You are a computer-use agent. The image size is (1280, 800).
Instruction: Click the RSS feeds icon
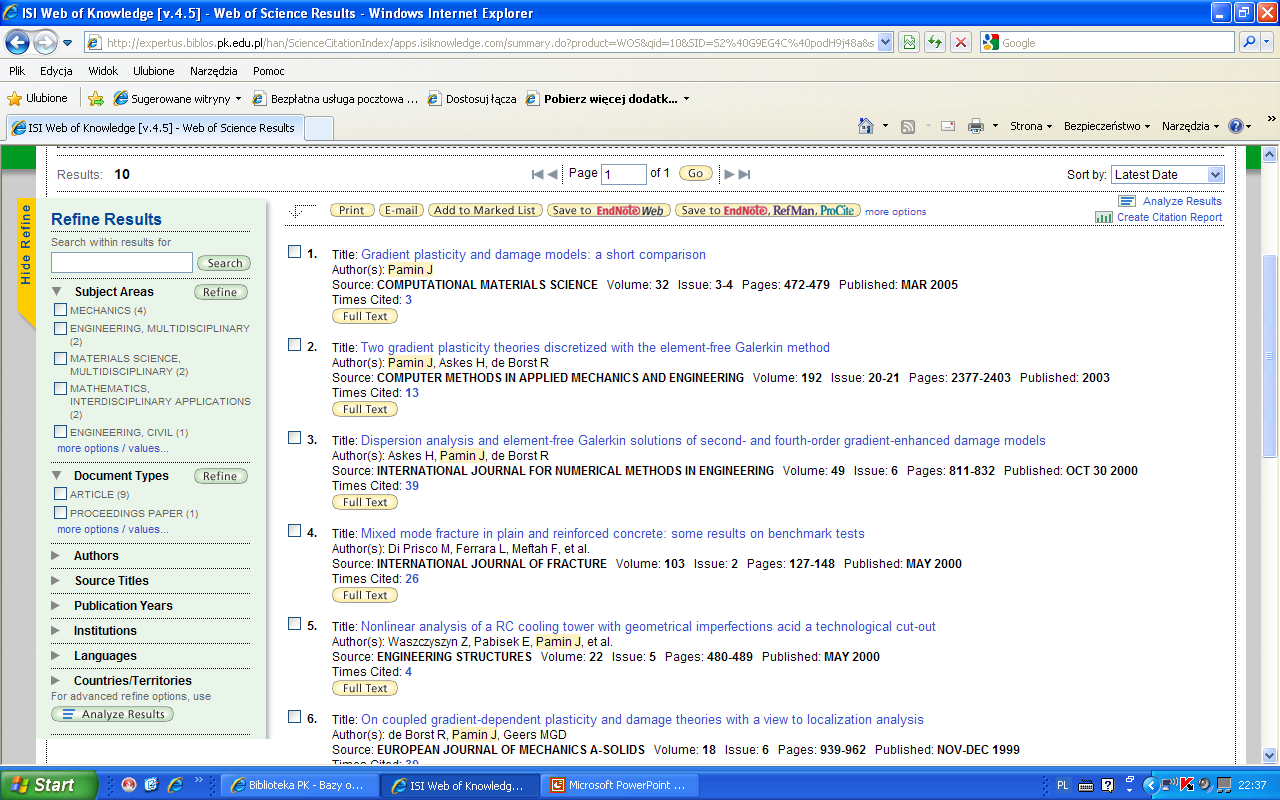908,126
